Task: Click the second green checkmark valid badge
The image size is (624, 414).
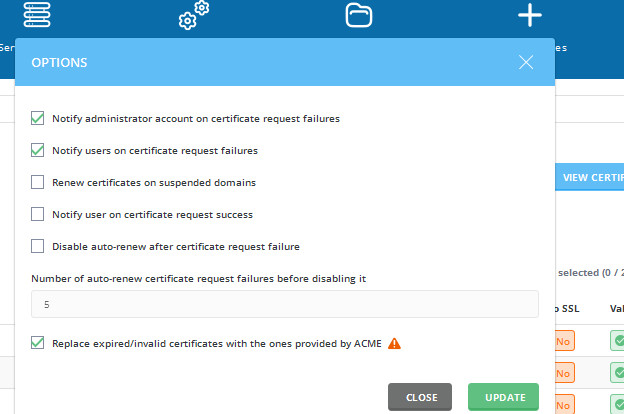Action: click(617, 373)
